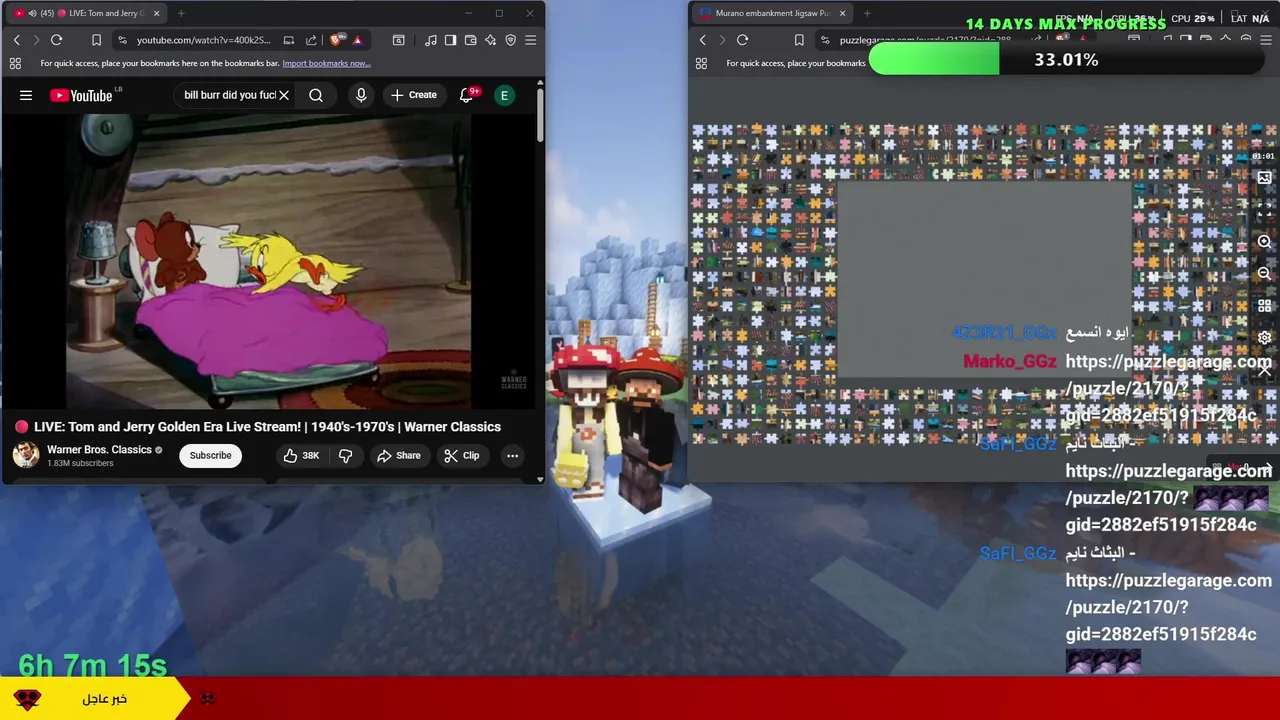Open apps grid on YouTube window bookmarks bar
Viewport: 1280px width, 720px height.
point(15,63)
